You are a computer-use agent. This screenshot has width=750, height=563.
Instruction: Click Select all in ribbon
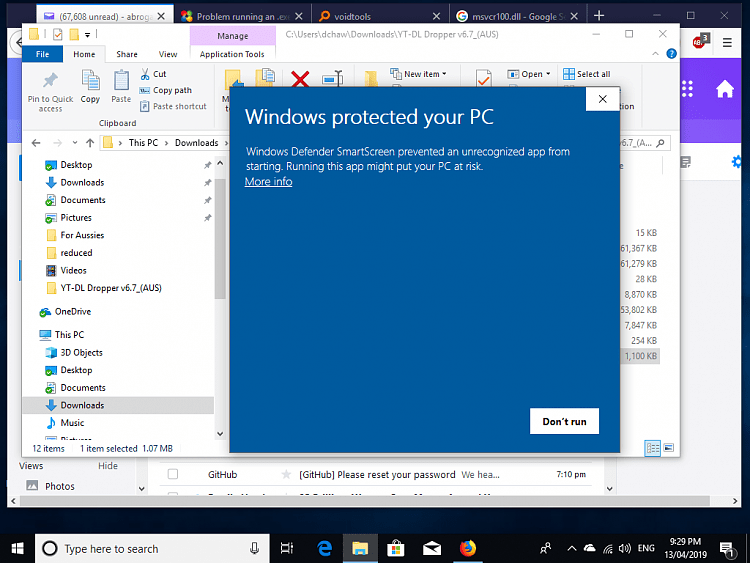pyautogui.click(x=586, y=74)
